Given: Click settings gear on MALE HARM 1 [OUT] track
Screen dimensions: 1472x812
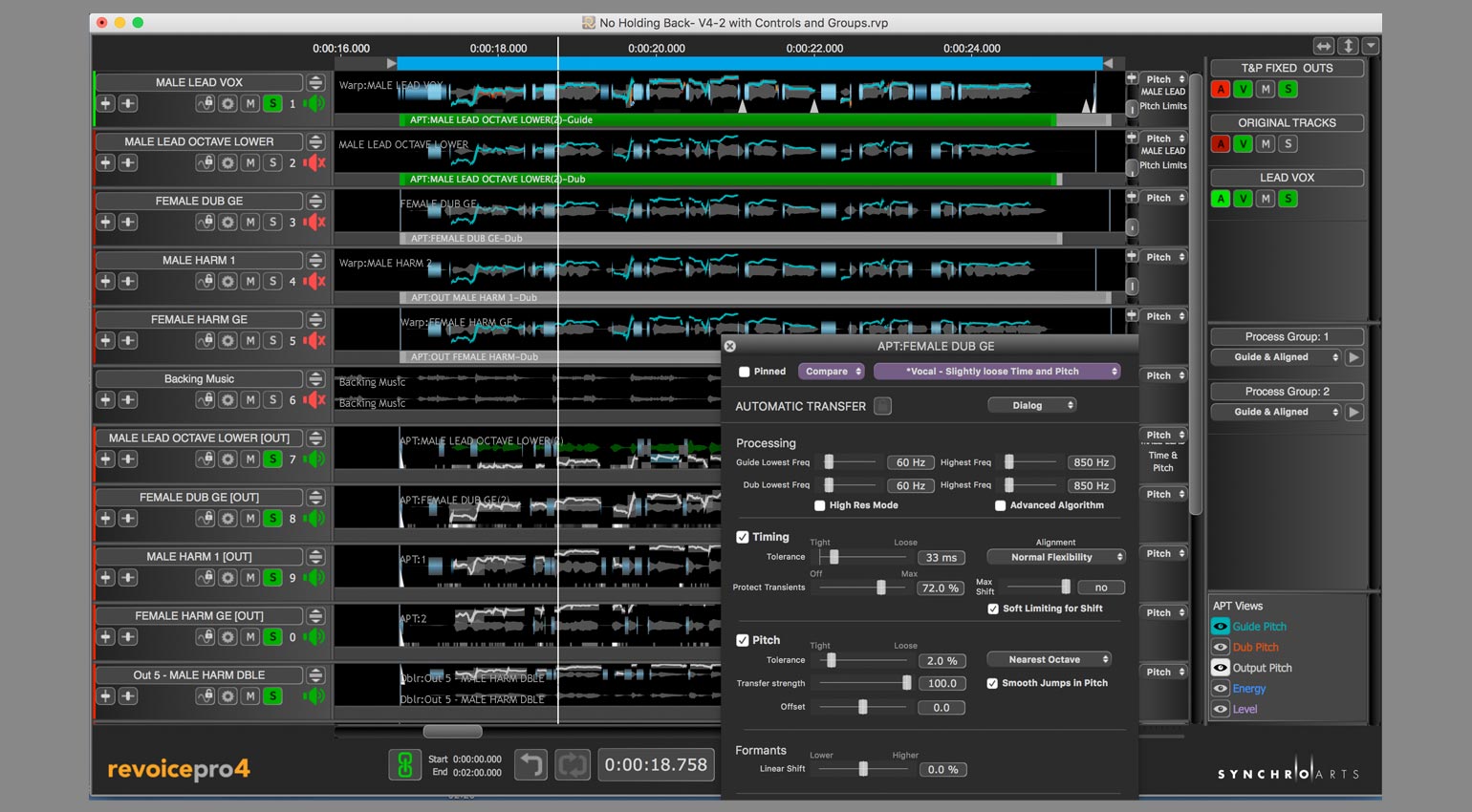Looking at the screenshot, I should tap(227, 577).
